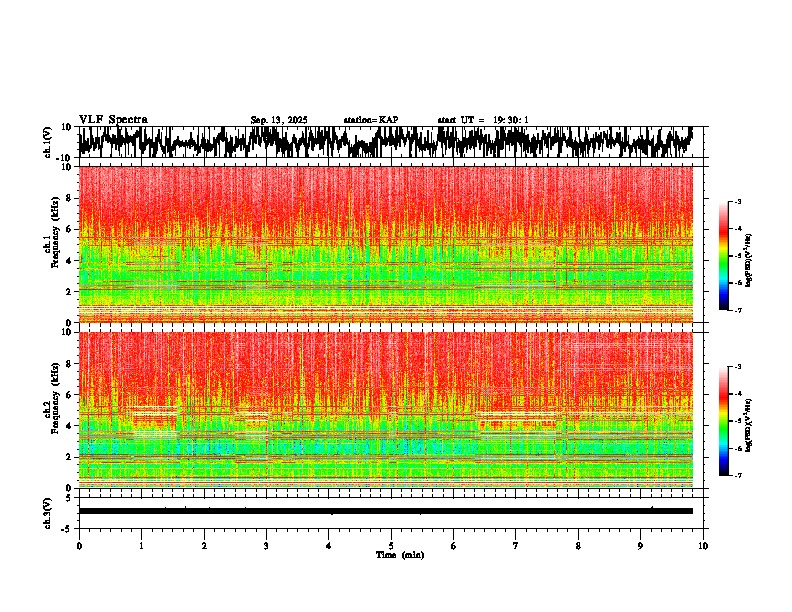This screenshot has width=792, height=612.
Task: Click the ch.2 color scale bar
Action: point(723,421)
